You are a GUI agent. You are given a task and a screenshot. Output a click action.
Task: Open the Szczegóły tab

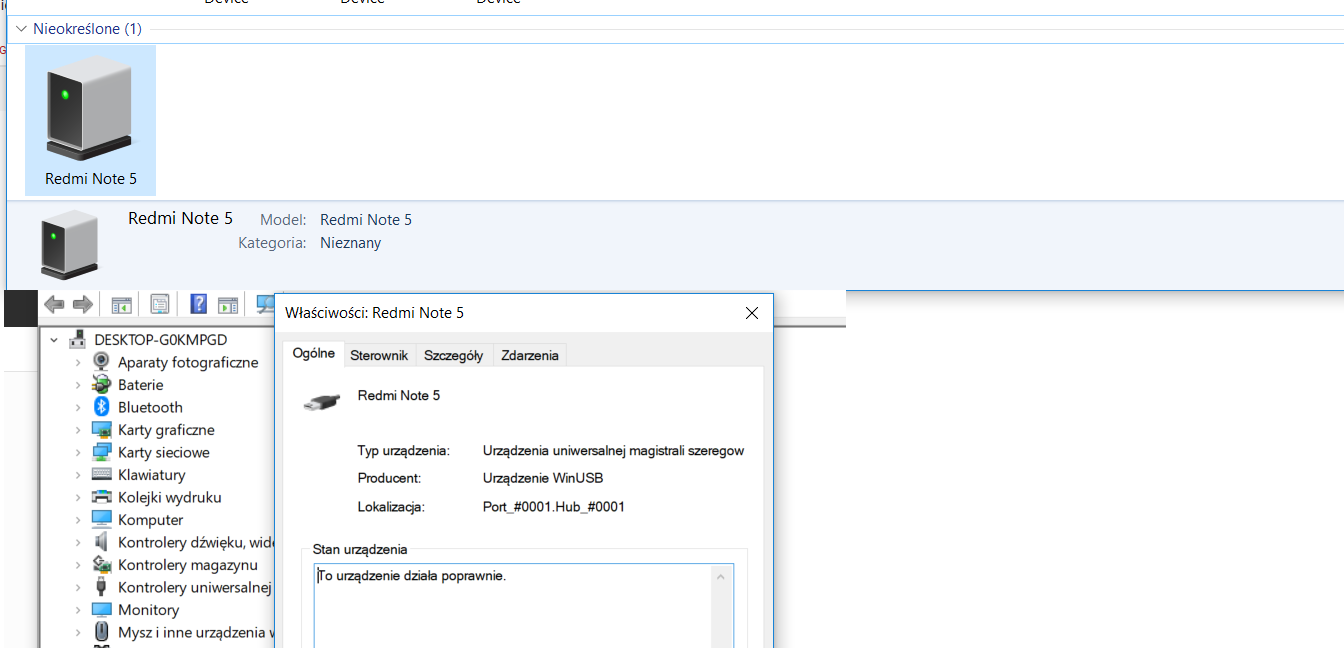453,355
